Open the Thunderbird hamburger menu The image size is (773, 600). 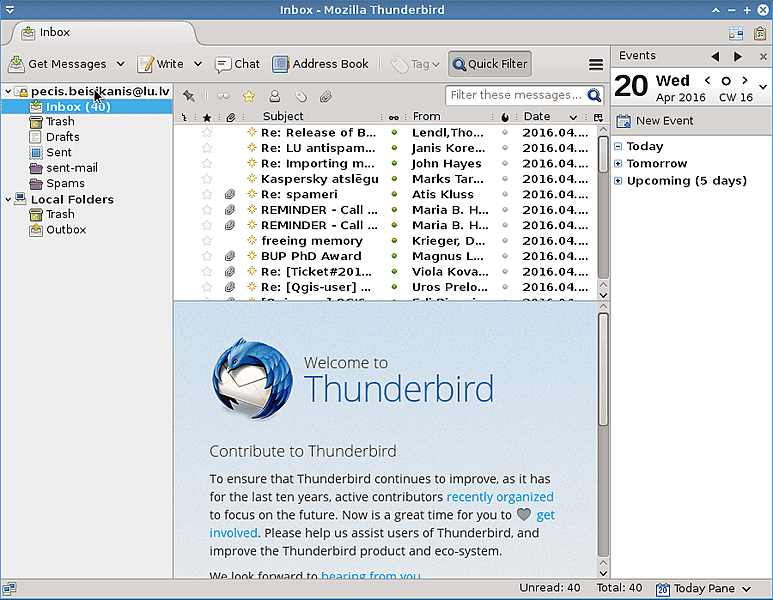tap(596, 65)
